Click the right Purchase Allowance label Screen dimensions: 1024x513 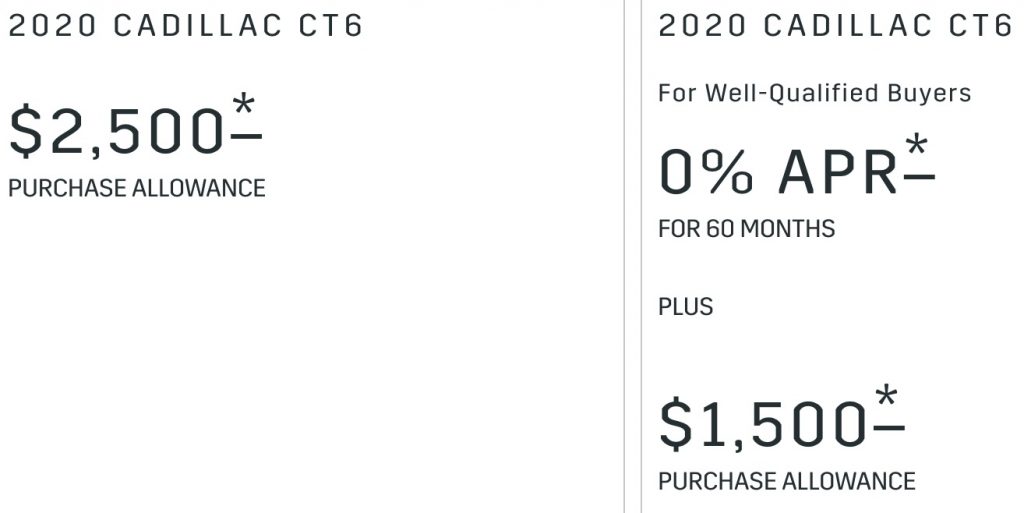[787, 481]
